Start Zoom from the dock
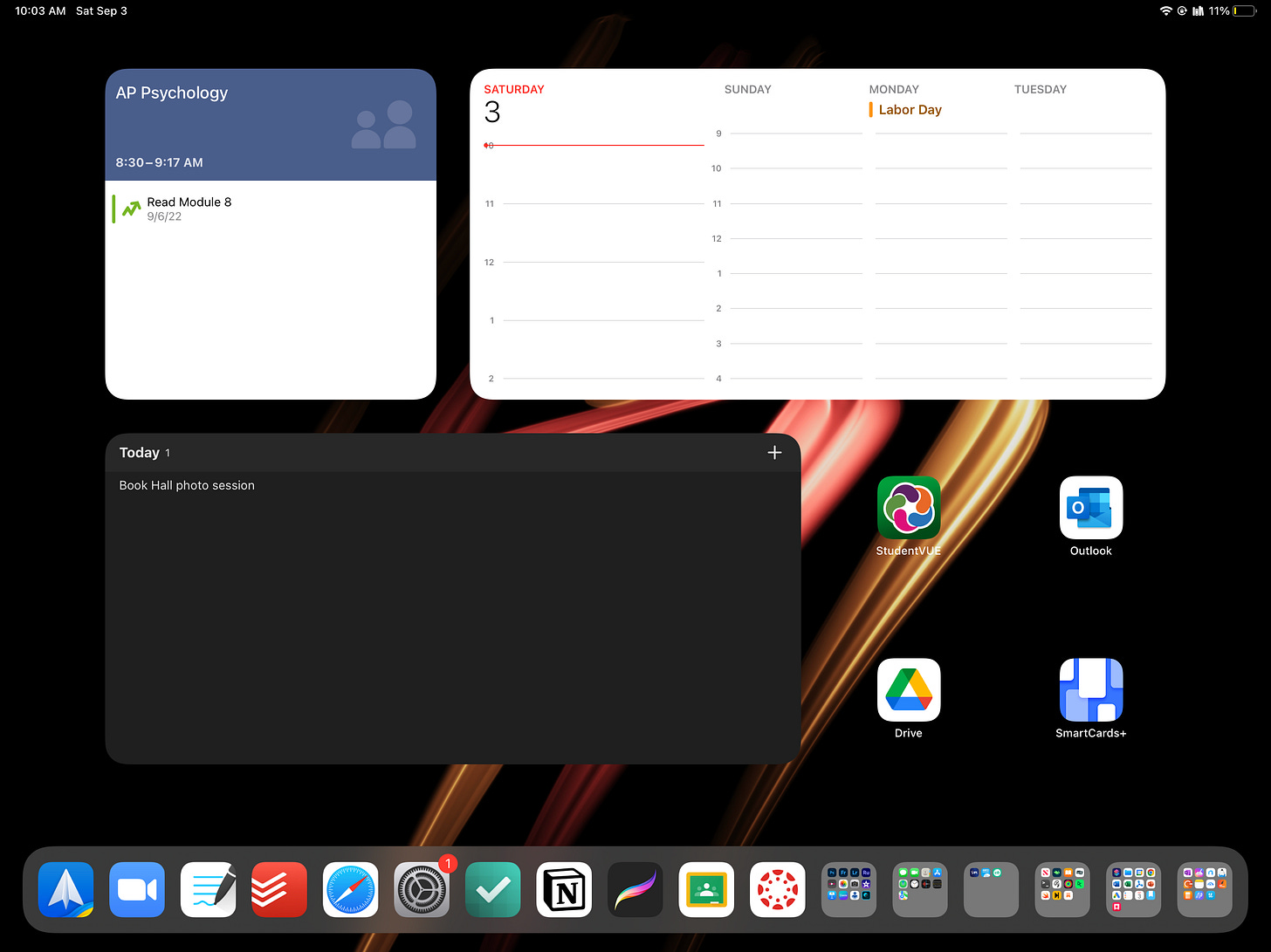This screenshot has width=1271, height=952. pyautogui.click(x=137, y=889)
